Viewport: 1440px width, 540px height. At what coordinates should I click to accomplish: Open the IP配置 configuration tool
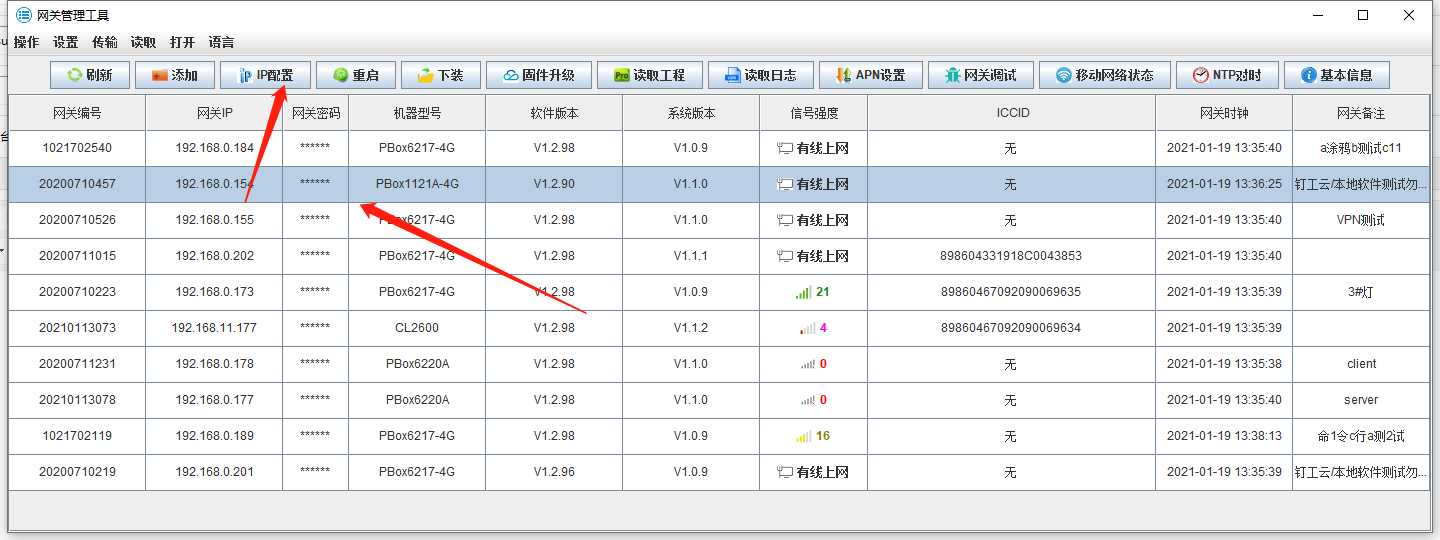[265, 75]
